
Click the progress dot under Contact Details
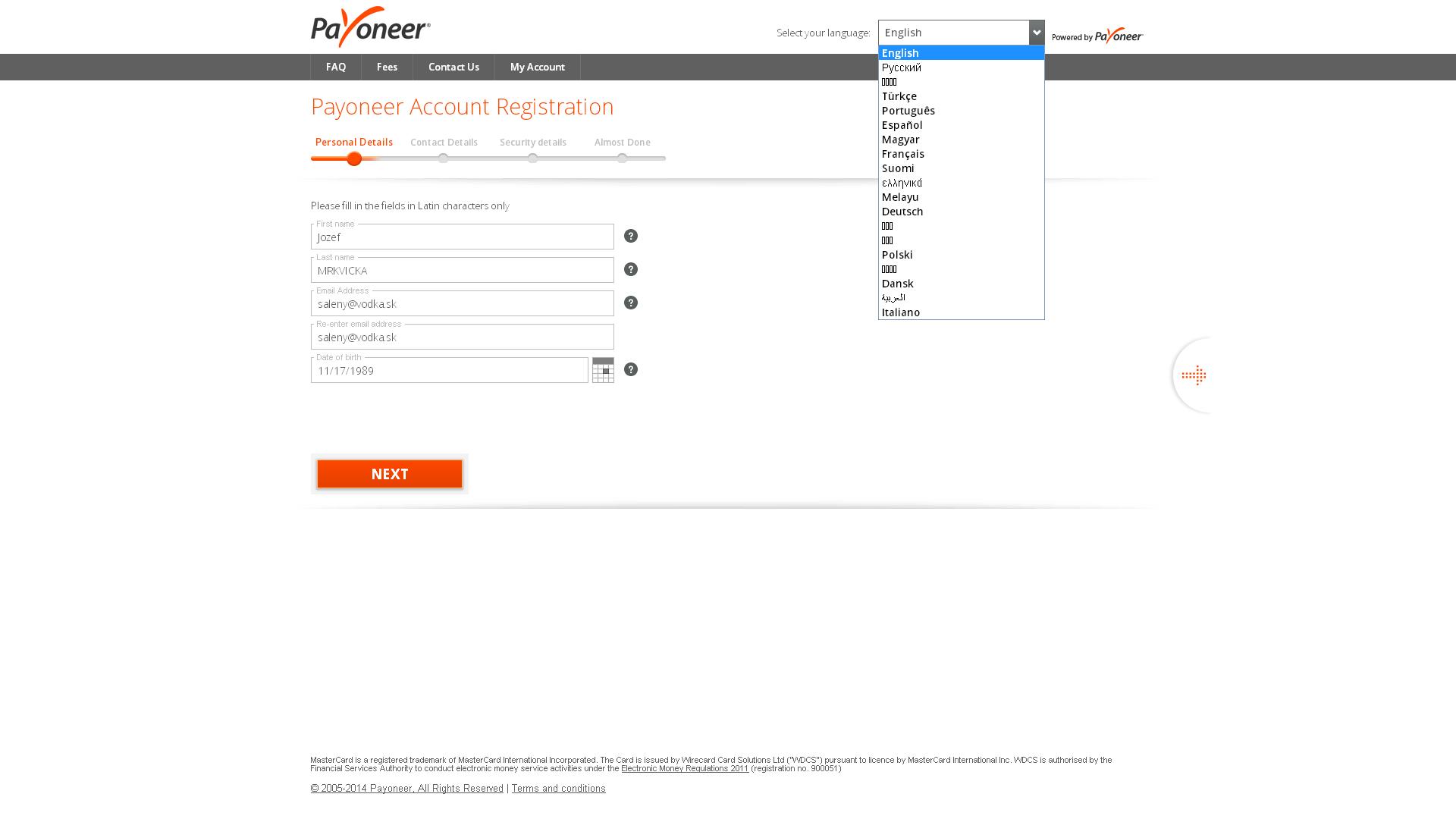pyautogui.click(x=443, y=158)
